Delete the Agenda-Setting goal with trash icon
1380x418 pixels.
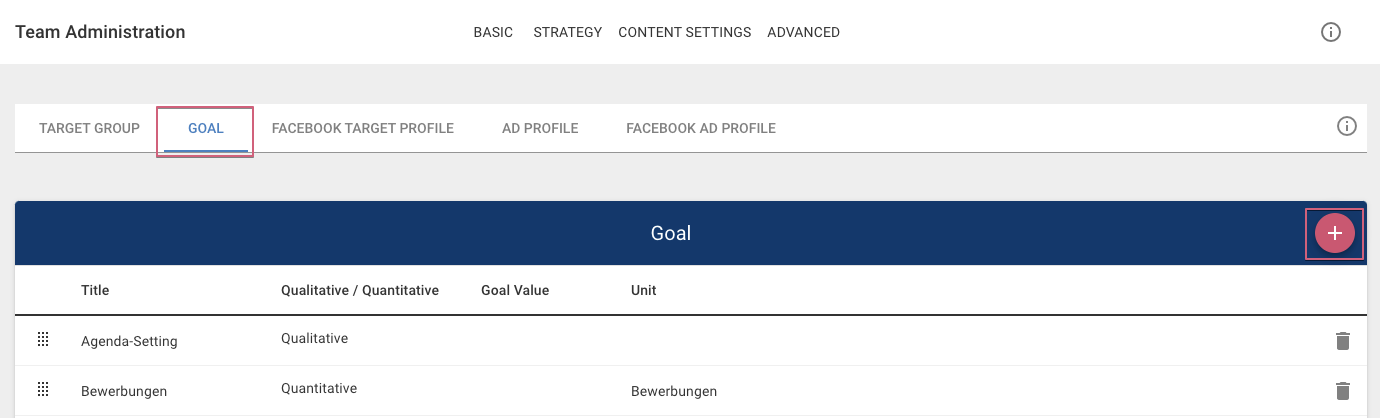coord(1343,341)
